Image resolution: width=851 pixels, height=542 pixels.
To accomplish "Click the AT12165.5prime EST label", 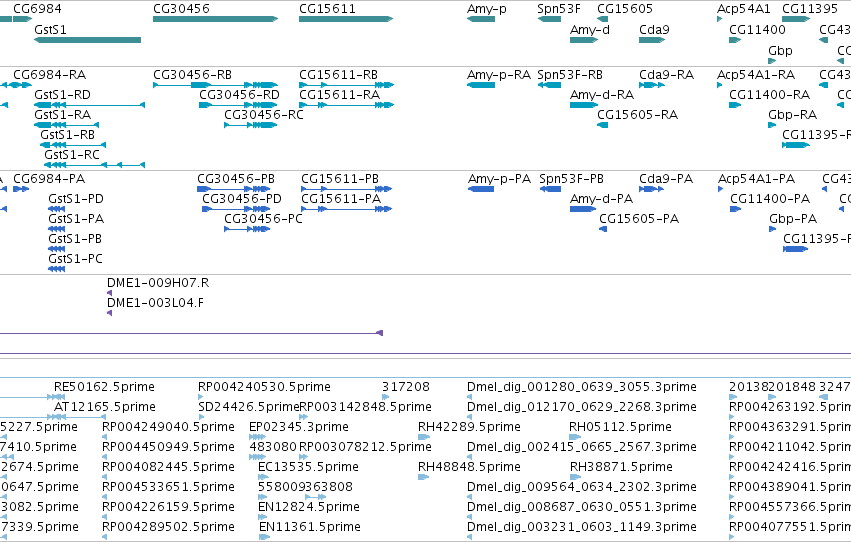I will pyautogui.click(x=105, y=407).
